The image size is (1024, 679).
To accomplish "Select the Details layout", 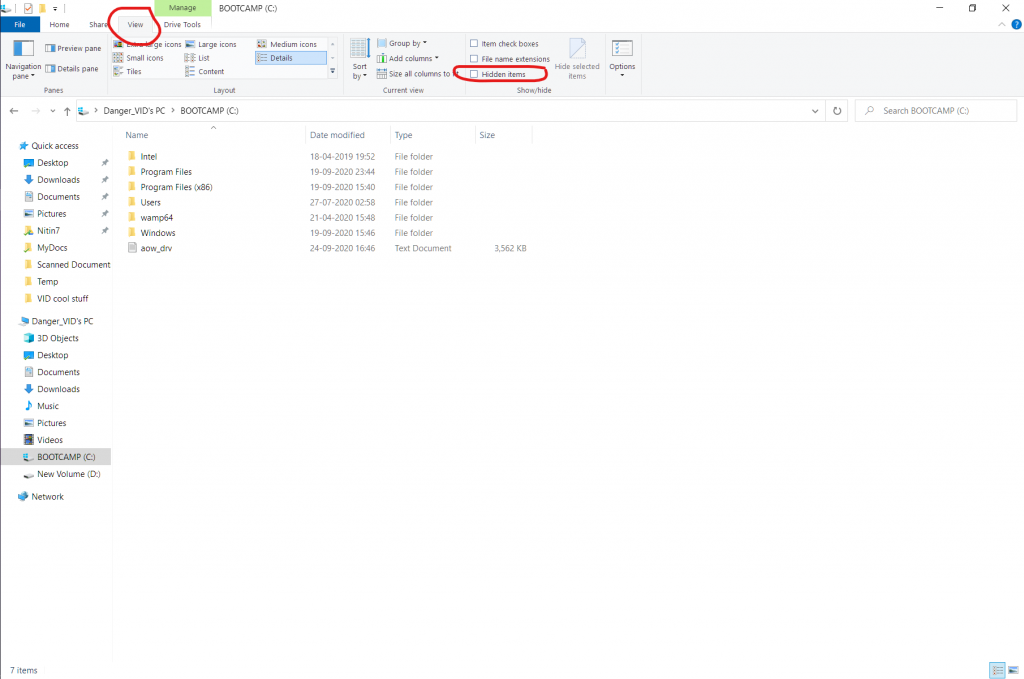I will (291, 58).
